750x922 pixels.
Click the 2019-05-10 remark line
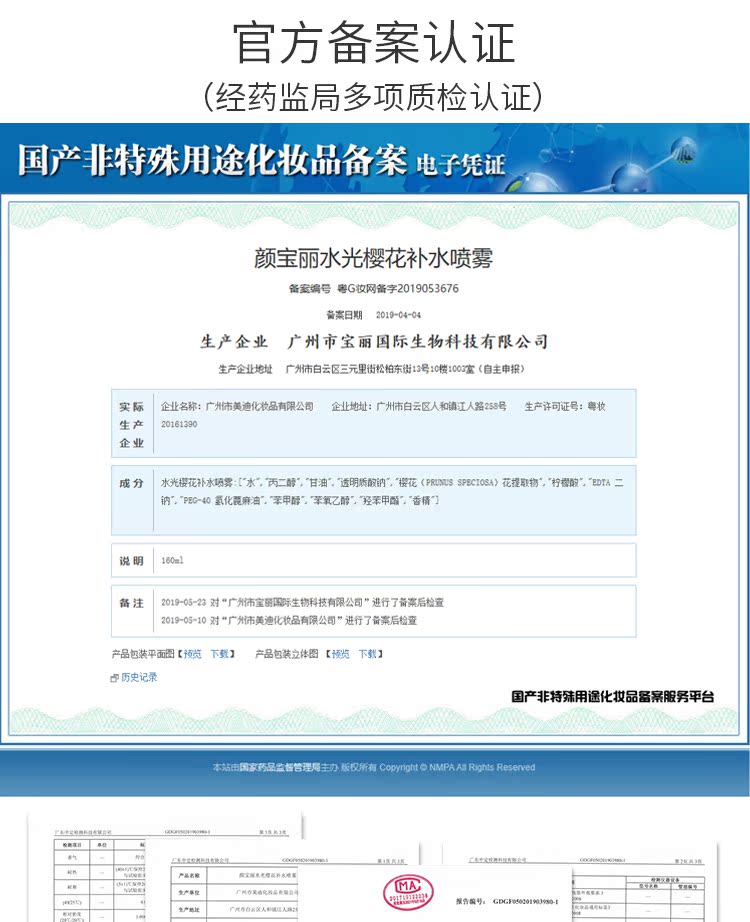(289, 620)
